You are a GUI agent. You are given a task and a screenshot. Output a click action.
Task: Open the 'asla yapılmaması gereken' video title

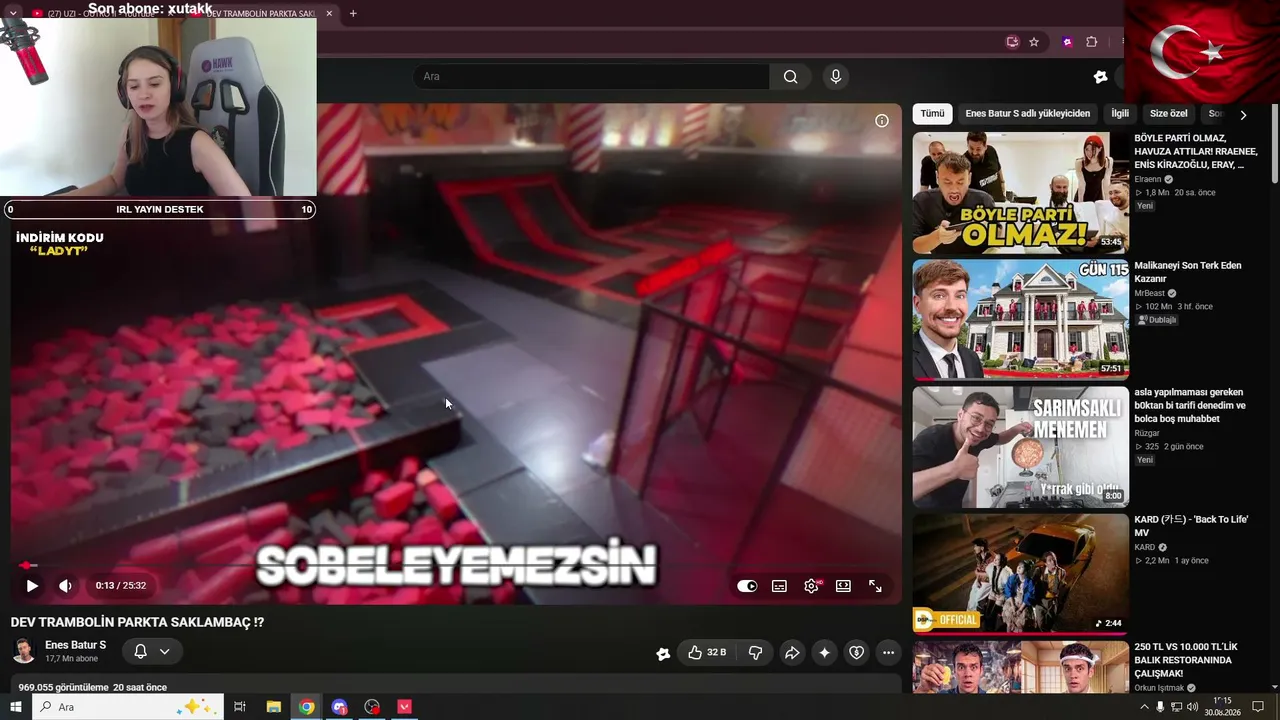pyautogui.click(x=1190, y=405)
